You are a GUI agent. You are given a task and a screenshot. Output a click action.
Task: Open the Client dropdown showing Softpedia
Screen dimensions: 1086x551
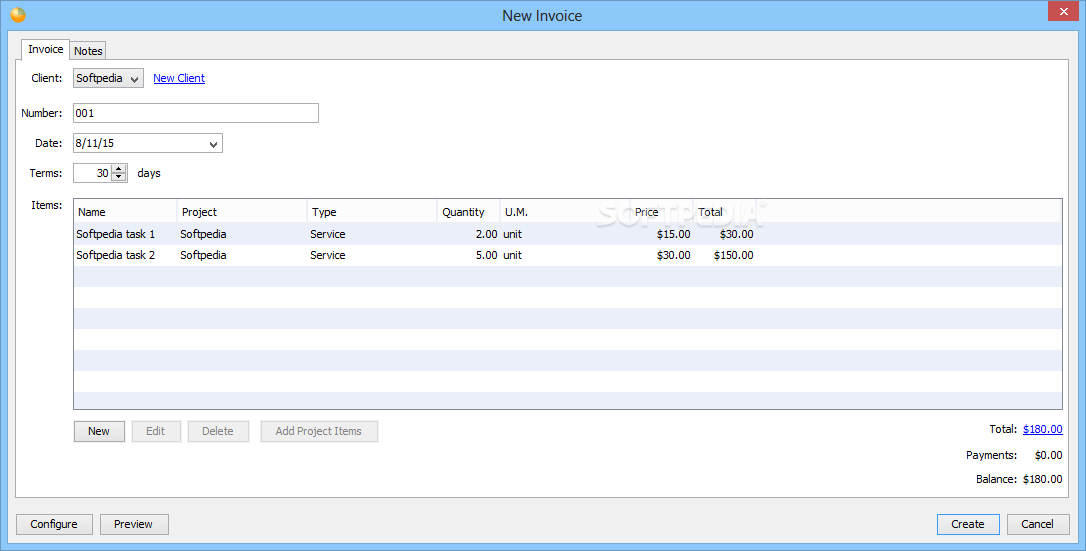pos(108,78)
